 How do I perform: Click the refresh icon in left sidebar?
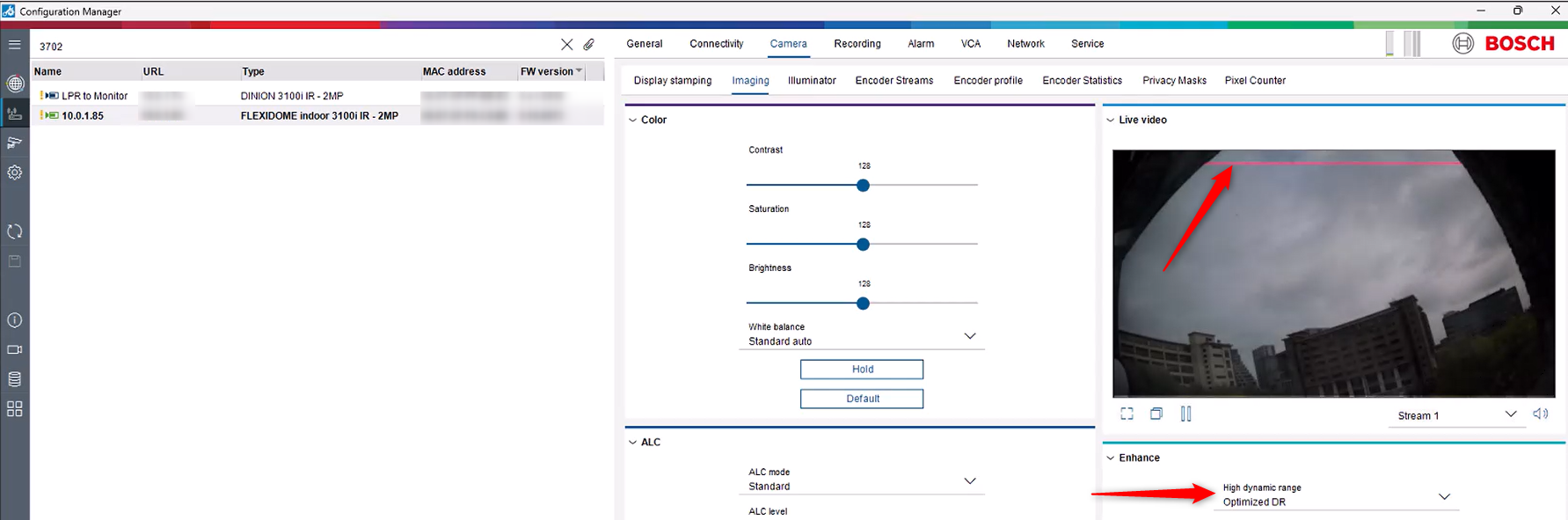15,231
